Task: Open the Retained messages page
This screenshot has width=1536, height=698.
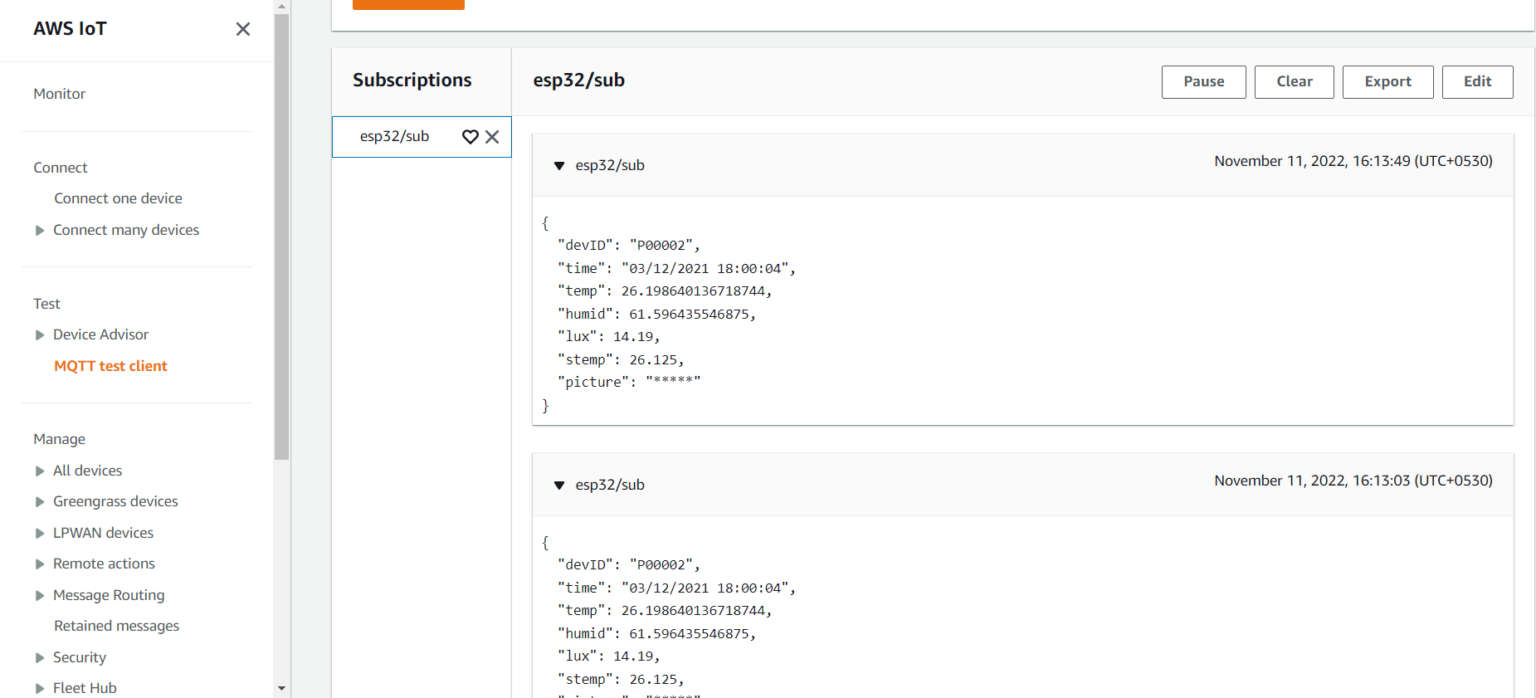Action: pyautogui.click(x=116, y=625)
